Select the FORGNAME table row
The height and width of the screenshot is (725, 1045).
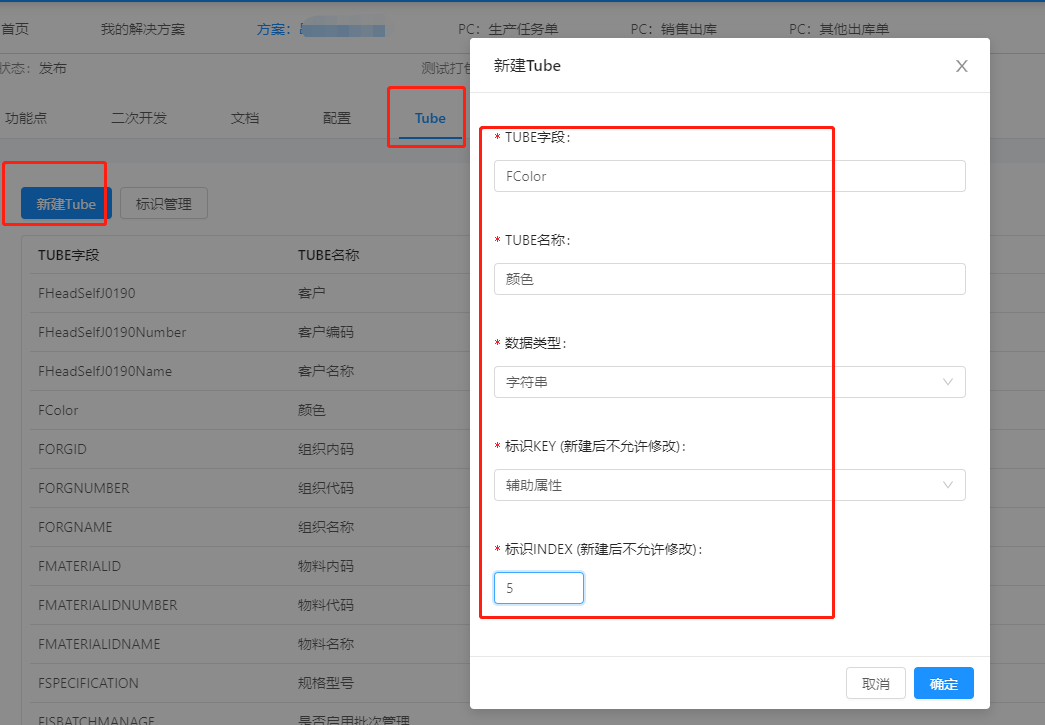(250, 527)
